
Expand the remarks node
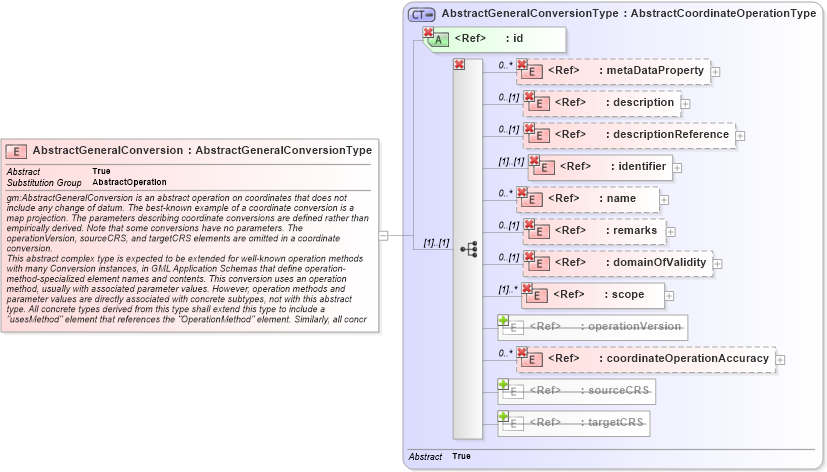(x=670, y=232)
